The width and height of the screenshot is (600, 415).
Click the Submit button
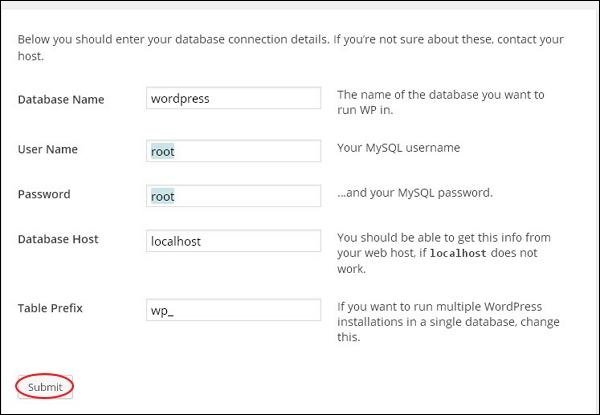tap(45, 387)
